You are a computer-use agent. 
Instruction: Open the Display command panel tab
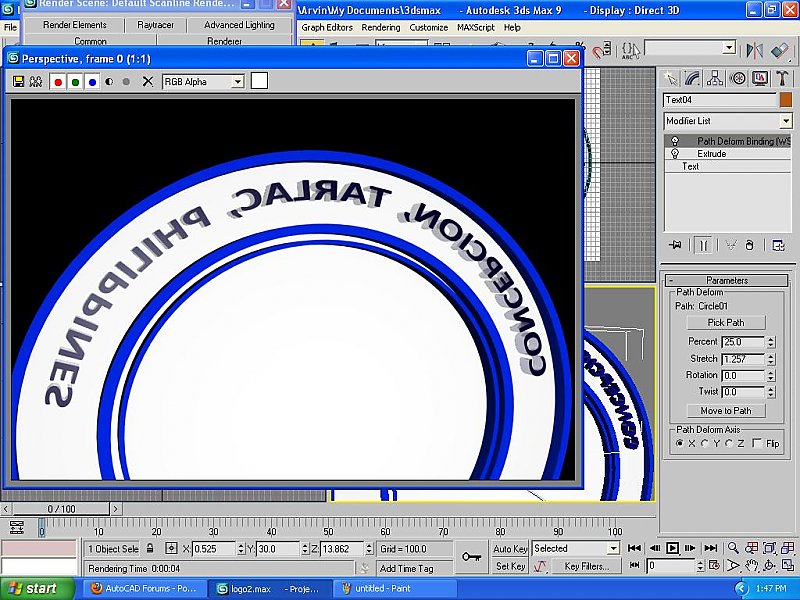pyautogui.click(x=760, y=79)
